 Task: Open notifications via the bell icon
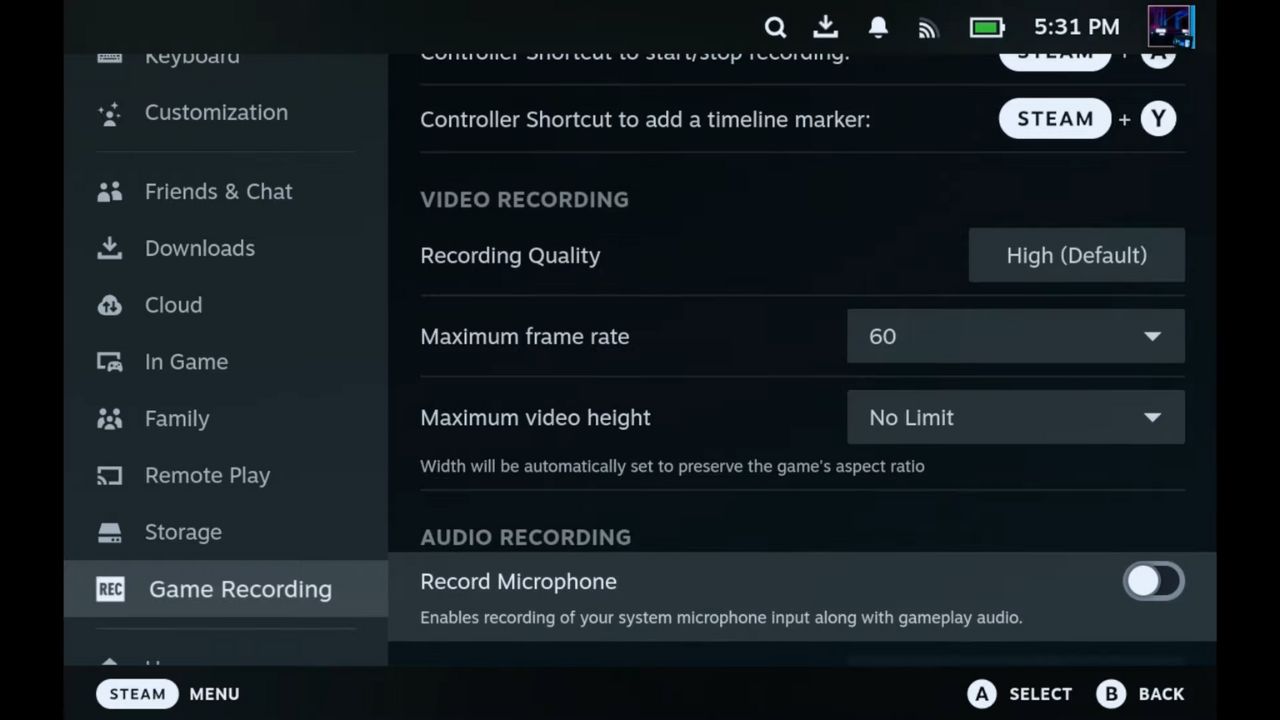tap(878, 27)
